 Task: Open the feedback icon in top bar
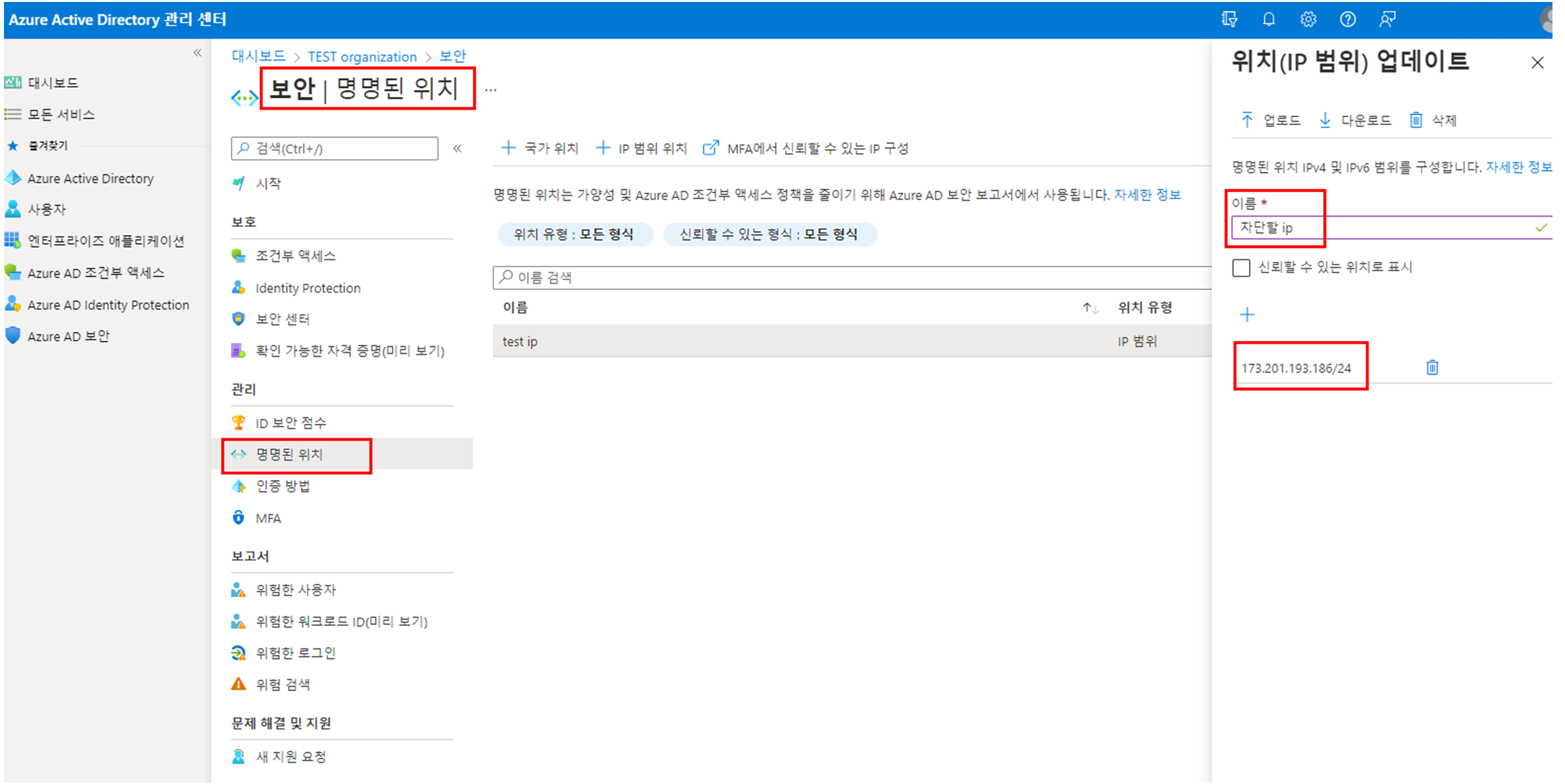point(1387,19)
